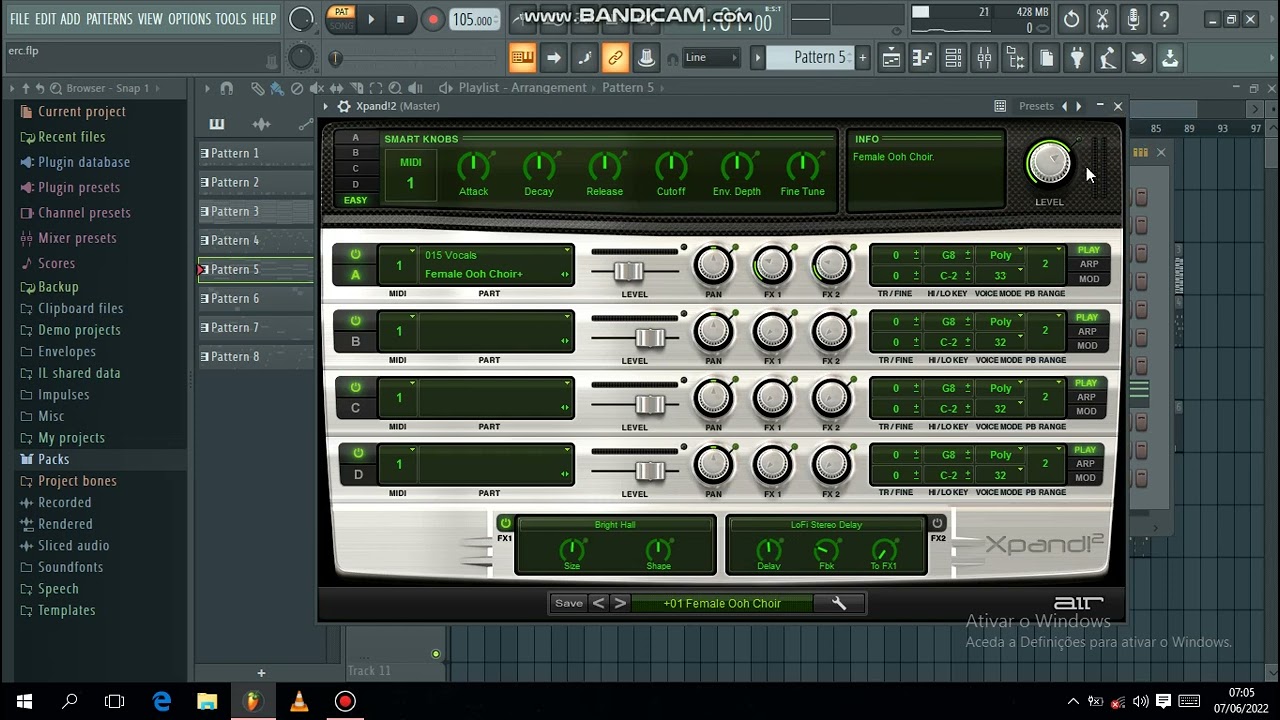Stop playback with the stop button
This screenshot has width=1280, height=720.
(400, 19)
